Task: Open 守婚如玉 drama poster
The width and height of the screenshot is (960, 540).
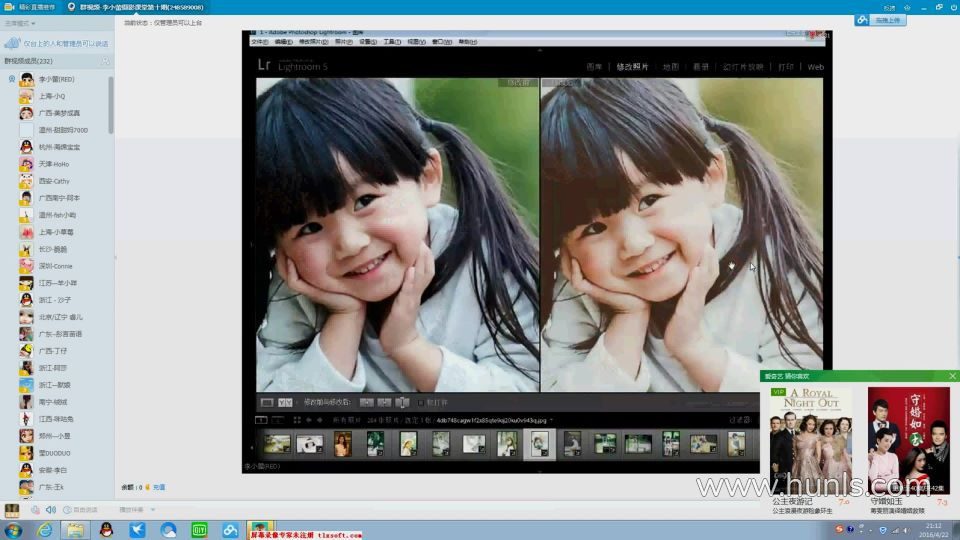Action: click(x=909, y=441)
